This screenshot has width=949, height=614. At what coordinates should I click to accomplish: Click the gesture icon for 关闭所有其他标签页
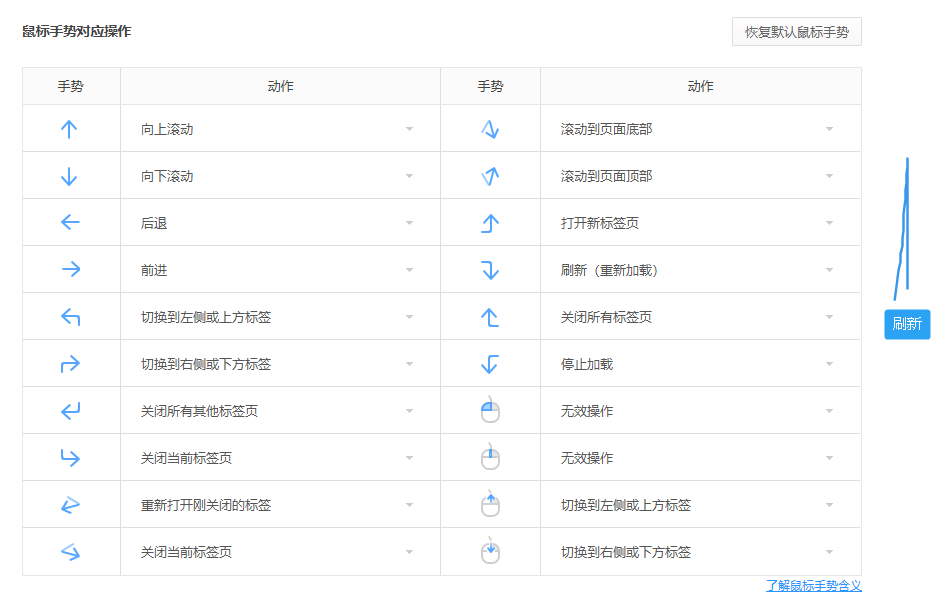pyautogui.click(x=70, y=411)
